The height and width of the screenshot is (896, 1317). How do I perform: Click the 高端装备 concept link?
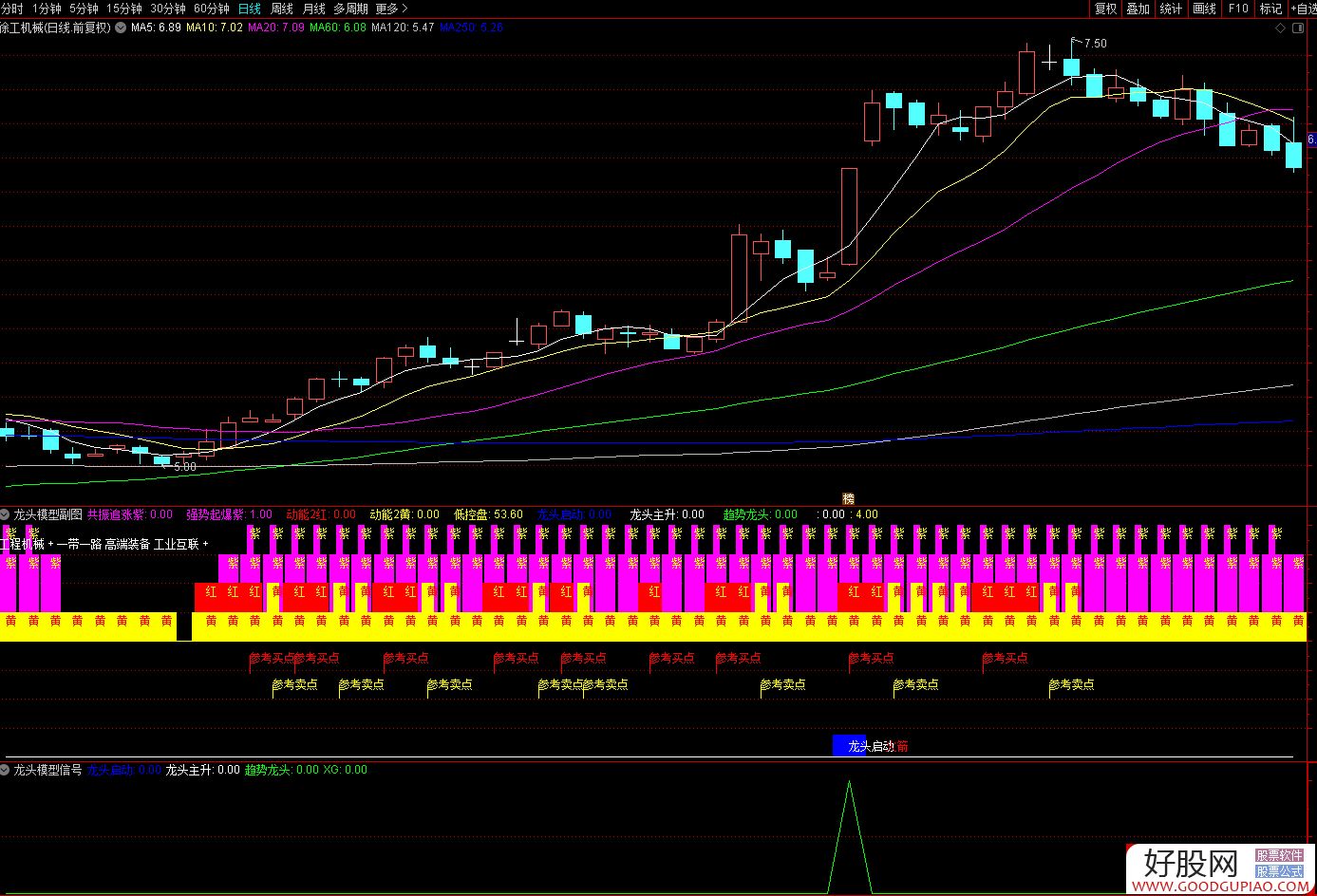point(127,544)
